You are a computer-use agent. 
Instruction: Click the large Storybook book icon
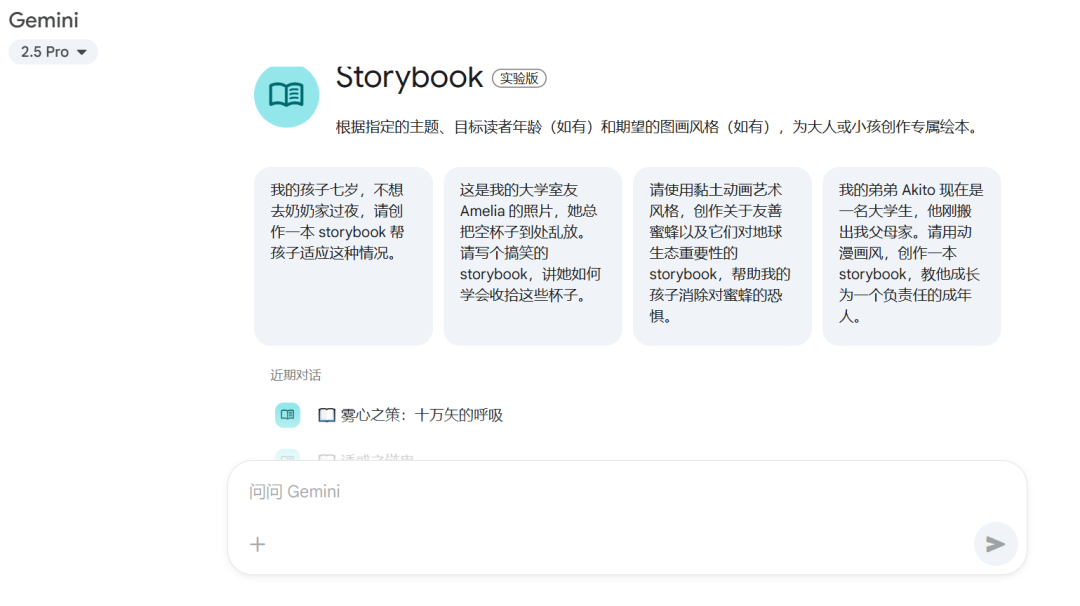click(286, 95)
